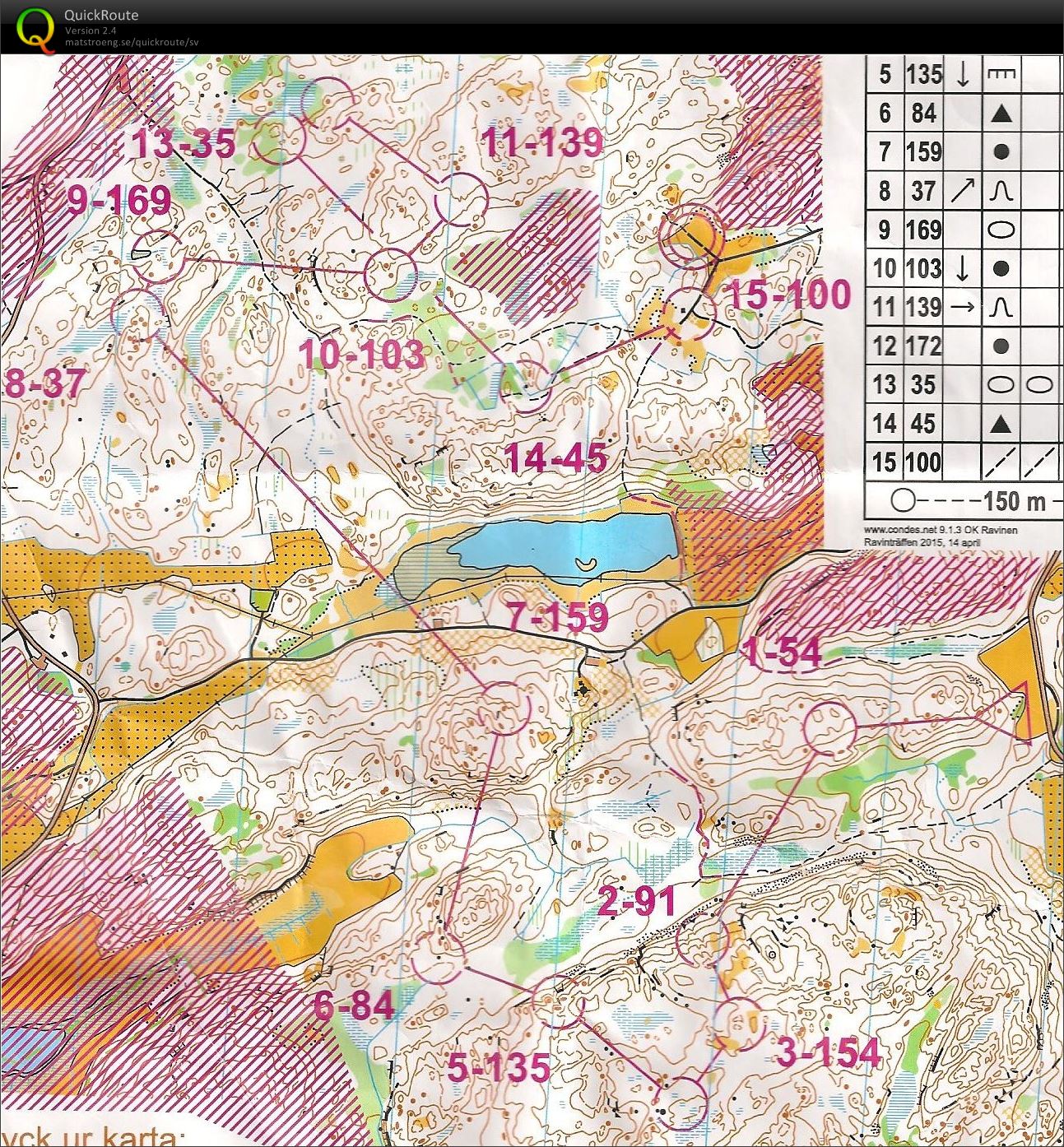Click the hill symbol in table row 8

click(x=1001, y=191)
